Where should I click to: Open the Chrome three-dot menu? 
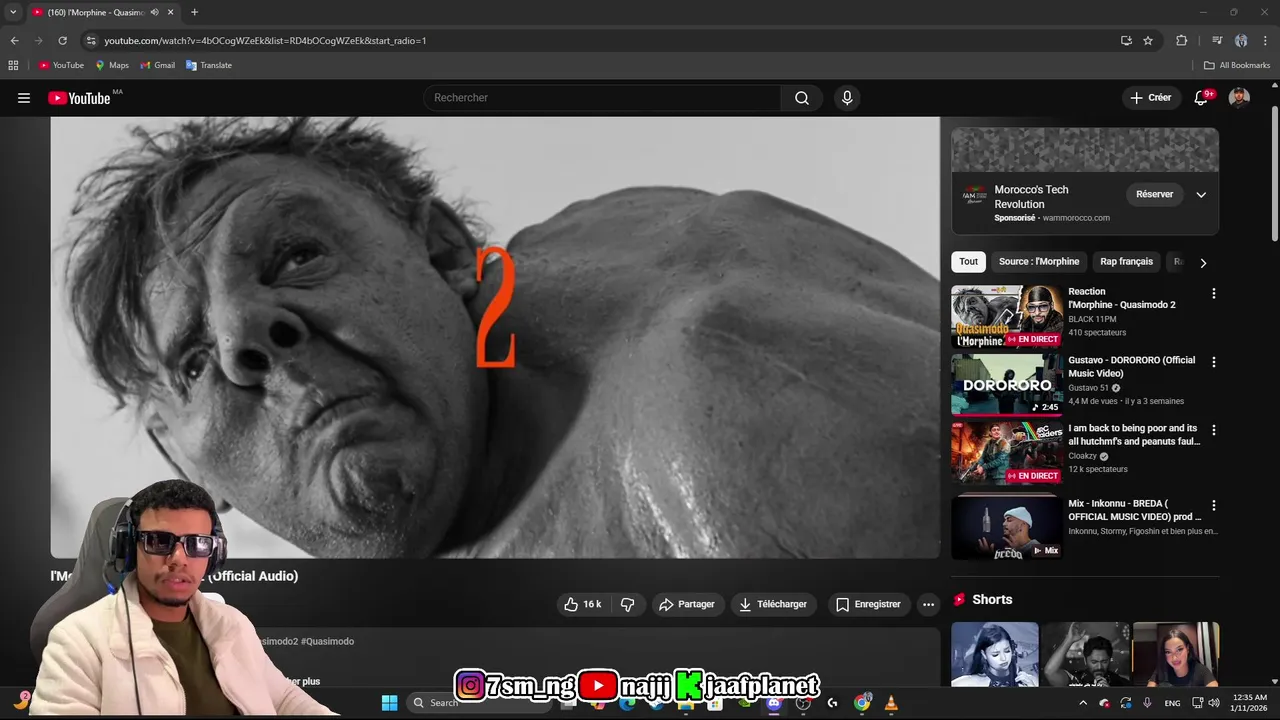pyautogui.click(x=1266, y=41)
